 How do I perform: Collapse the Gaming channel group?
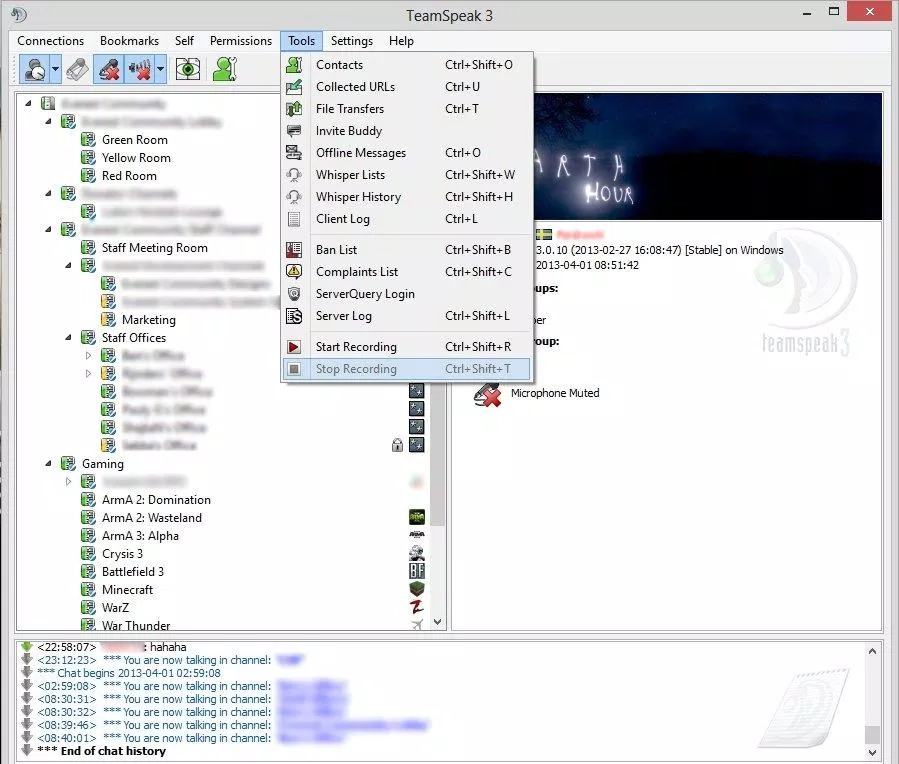pyautogui.click(x=49, y=463)
